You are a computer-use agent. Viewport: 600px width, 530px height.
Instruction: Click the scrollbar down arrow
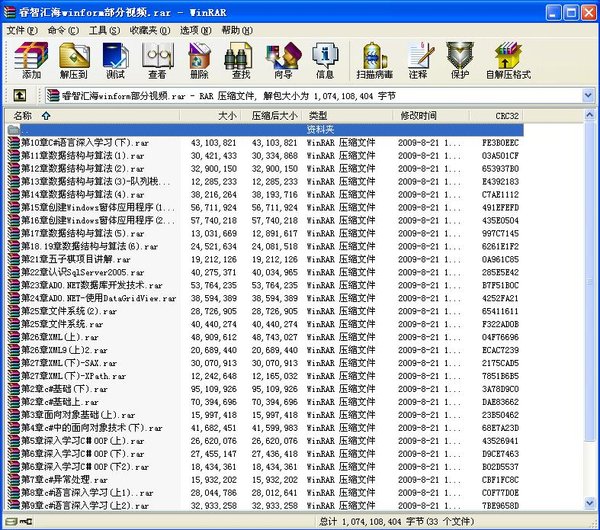(x=590, y=502)
